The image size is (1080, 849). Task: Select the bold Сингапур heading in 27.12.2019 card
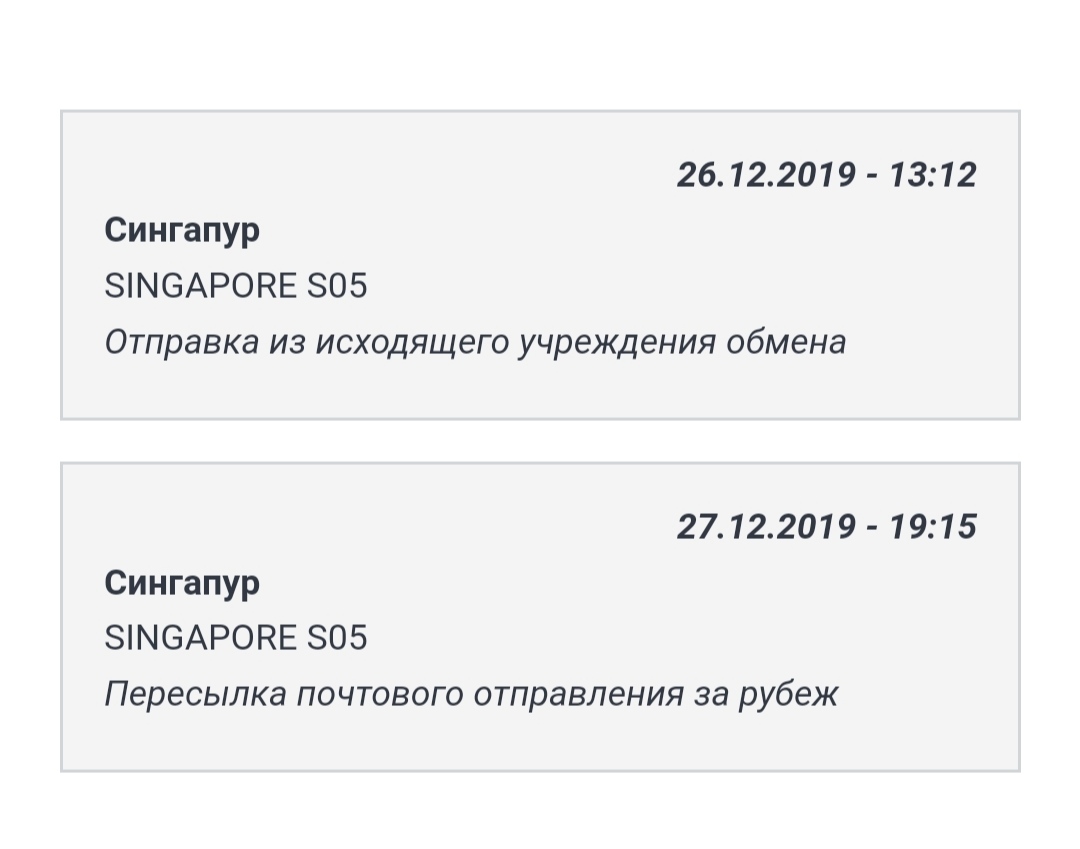tap(182, 583)
